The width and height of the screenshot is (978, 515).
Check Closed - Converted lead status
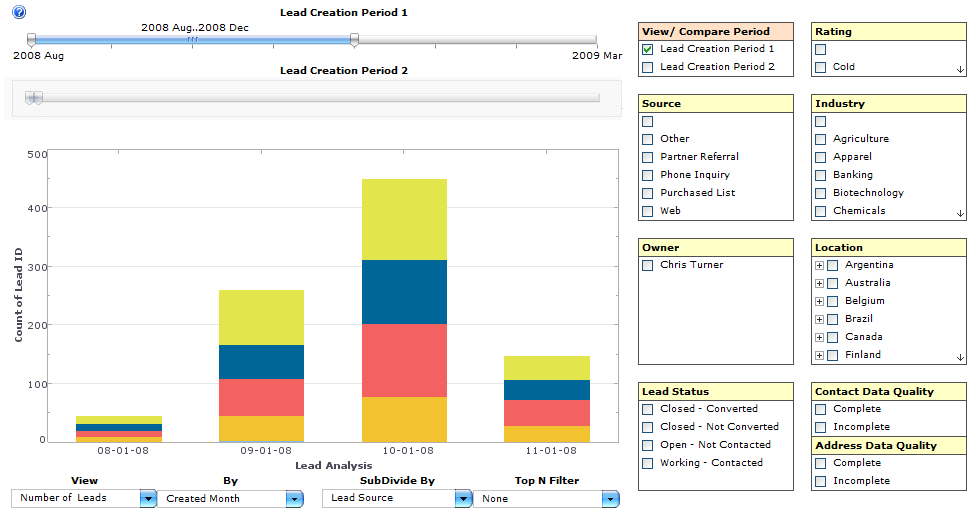tap(647, 409)
